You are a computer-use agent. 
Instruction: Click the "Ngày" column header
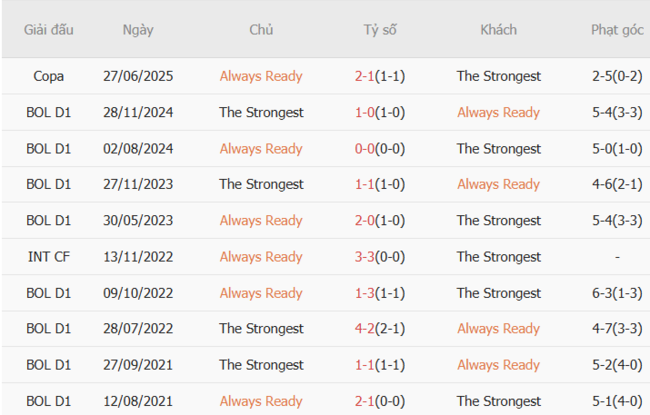coord(138,30)
